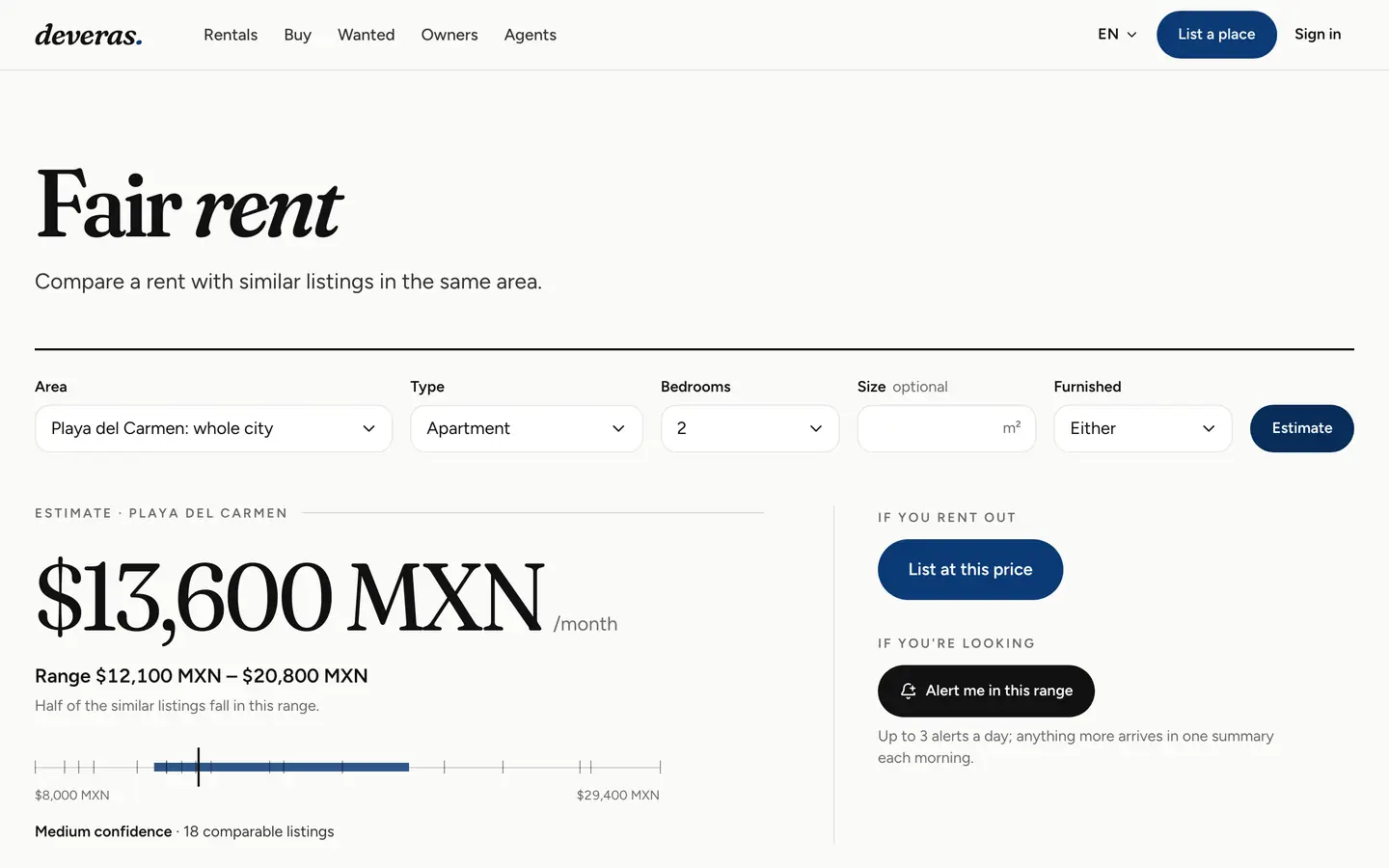Image resolution: width=1389 pixels, height=868 pixels.
Task: Click the Half of the similar listings note
Action: [177, 706]
